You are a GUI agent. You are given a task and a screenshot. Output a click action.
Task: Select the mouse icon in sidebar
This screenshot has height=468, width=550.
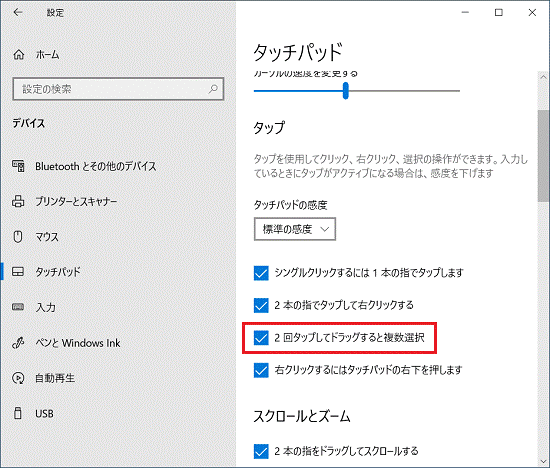tap(18, 237)
